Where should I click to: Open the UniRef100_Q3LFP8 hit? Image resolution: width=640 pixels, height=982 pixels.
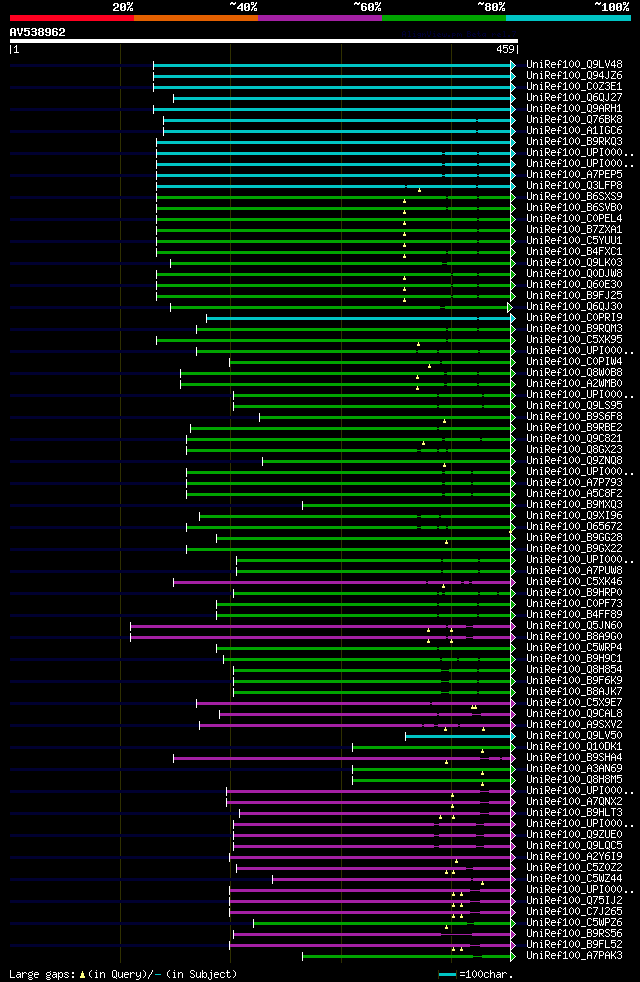574,185
